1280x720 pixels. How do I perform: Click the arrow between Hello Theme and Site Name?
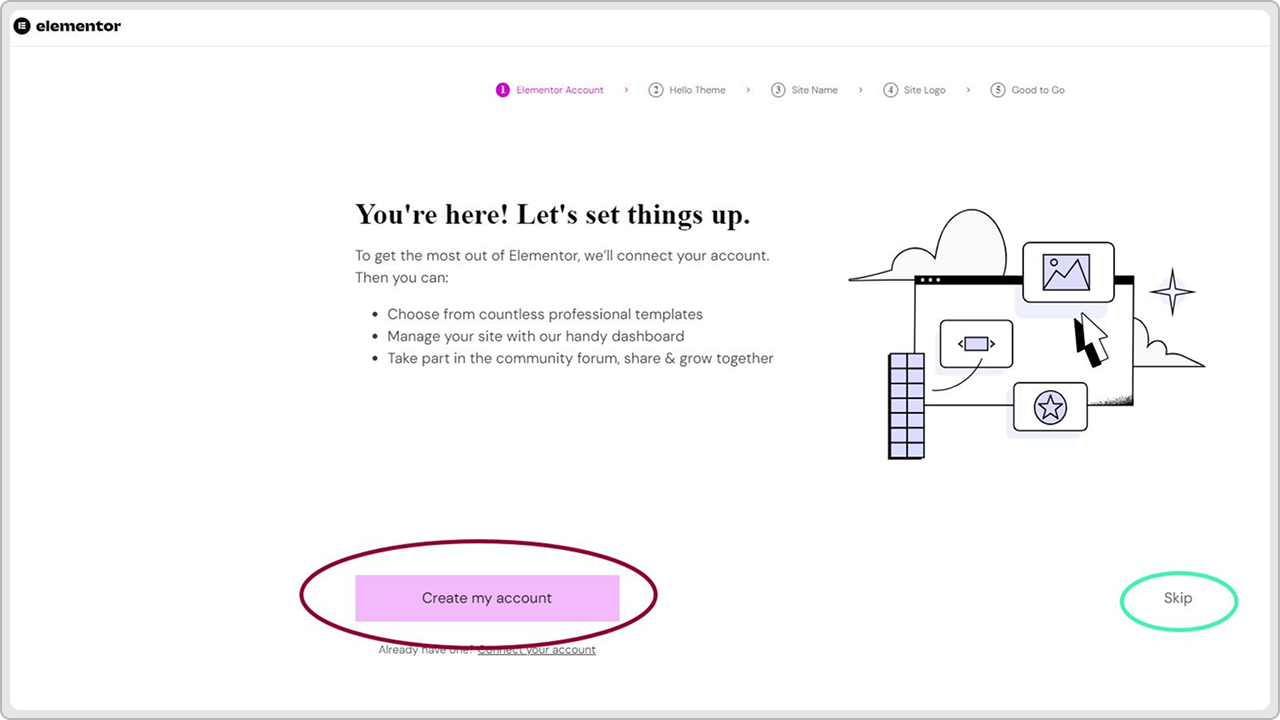tap(748, 89)
